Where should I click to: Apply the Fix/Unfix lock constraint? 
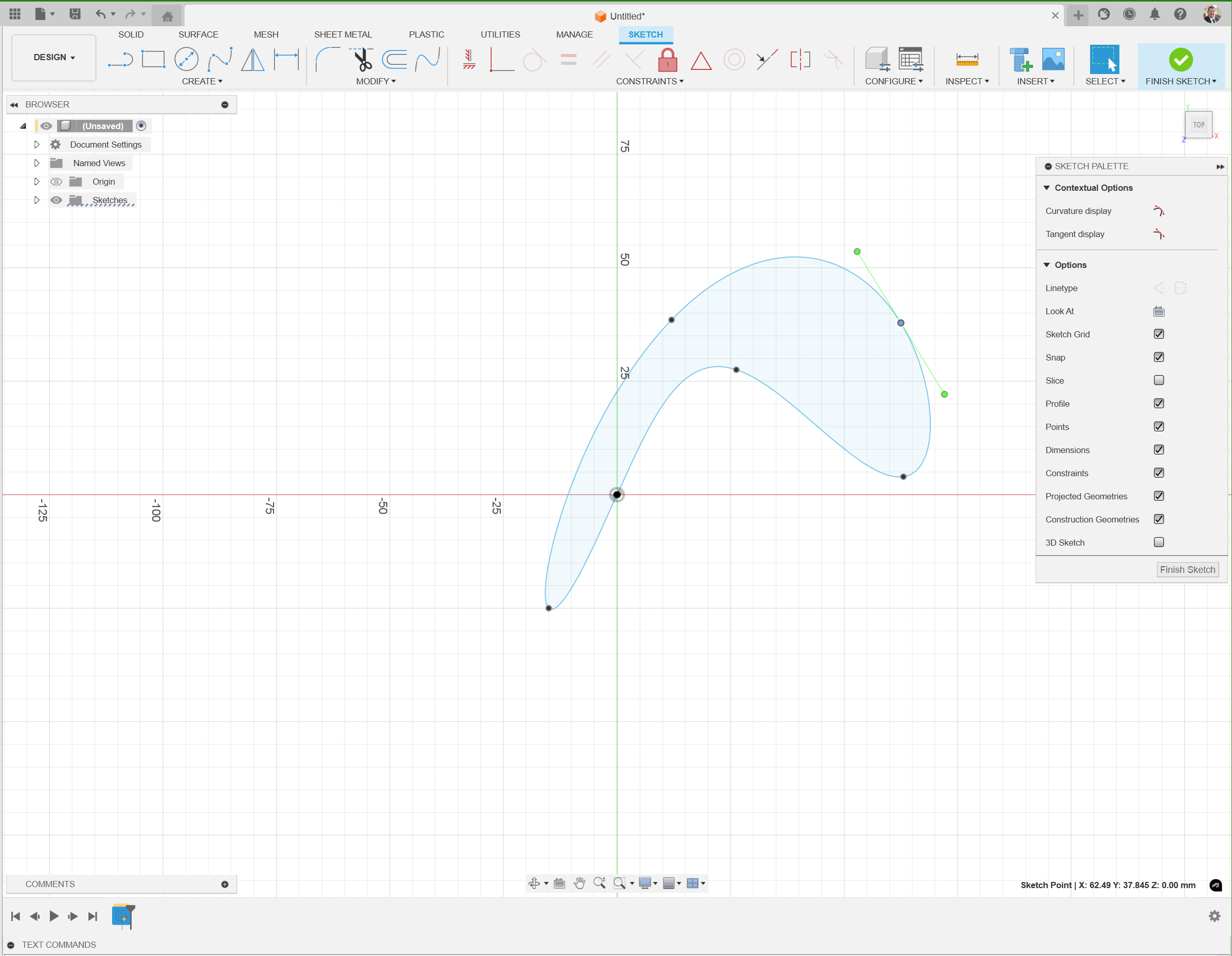click(x=667, y=59)
